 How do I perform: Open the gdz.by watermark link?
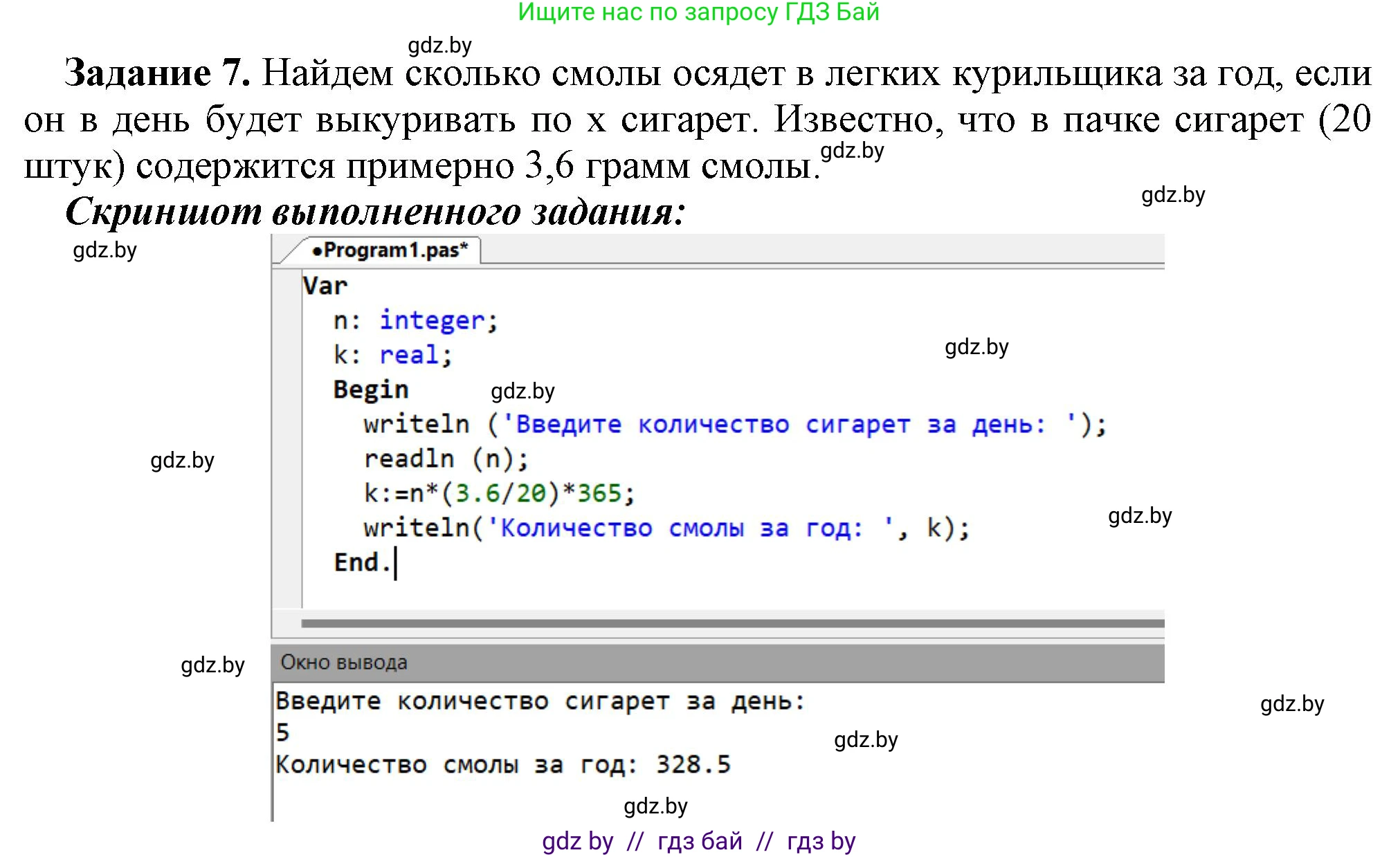440,46
